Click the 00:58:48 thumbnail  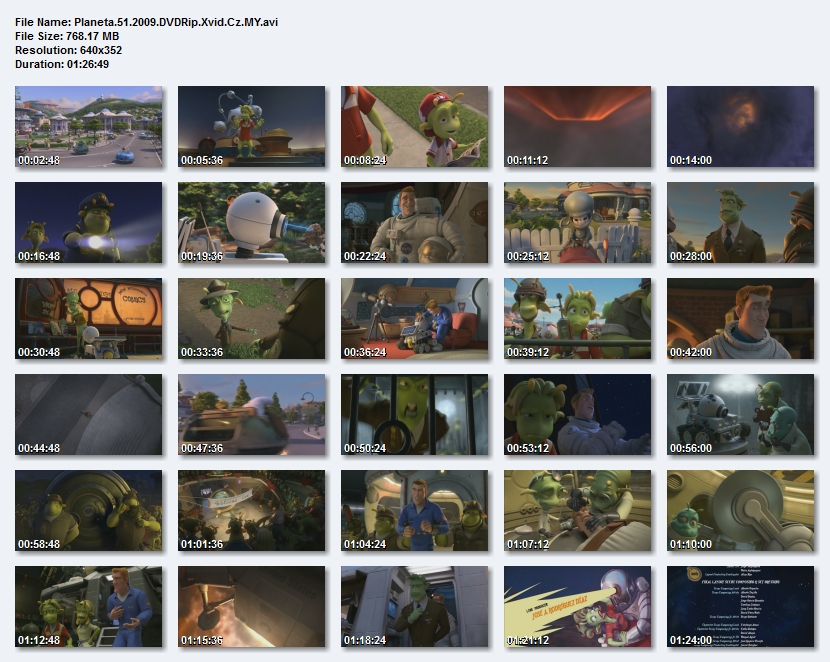coord(88,511)
